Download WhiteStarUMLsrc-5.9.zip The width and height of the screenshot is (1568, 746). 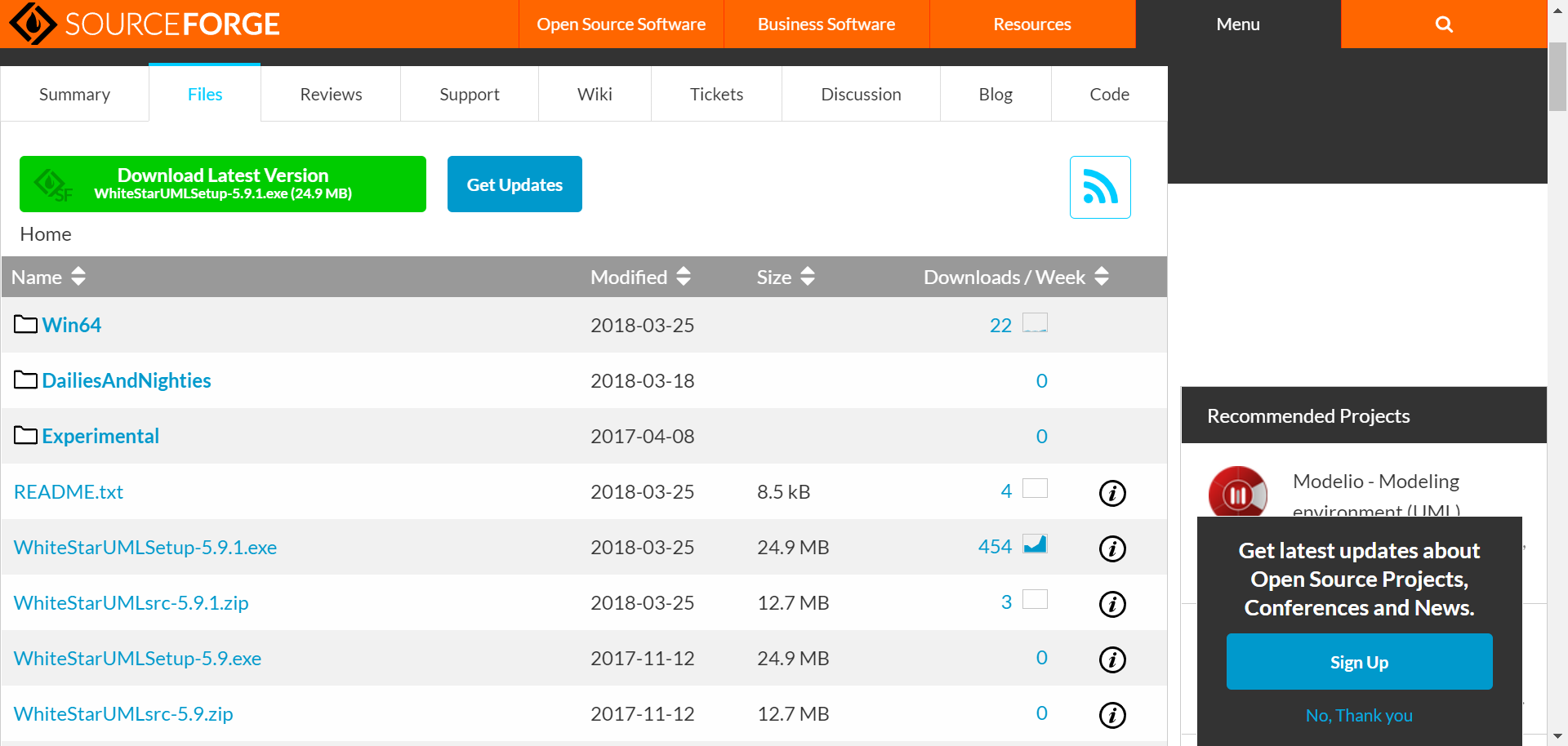(x=123, y=713)
